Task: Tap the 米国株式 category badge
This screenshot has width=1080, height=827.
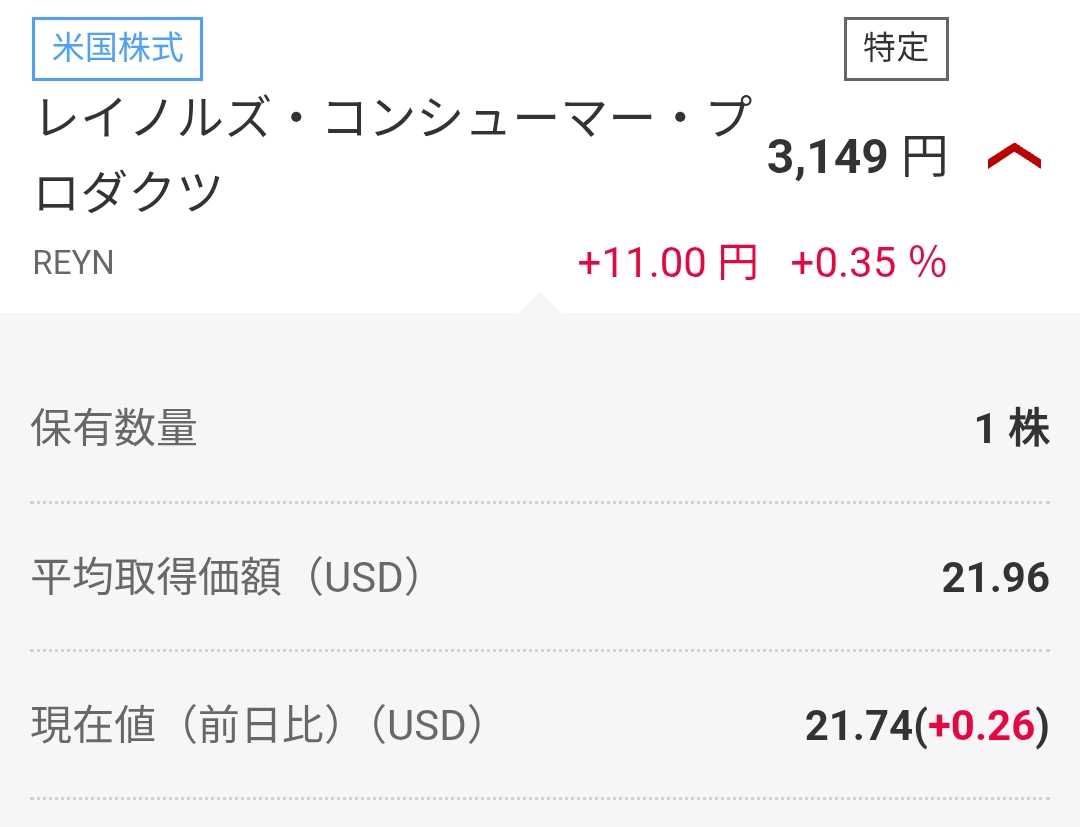Action: (x=118, y=48)
